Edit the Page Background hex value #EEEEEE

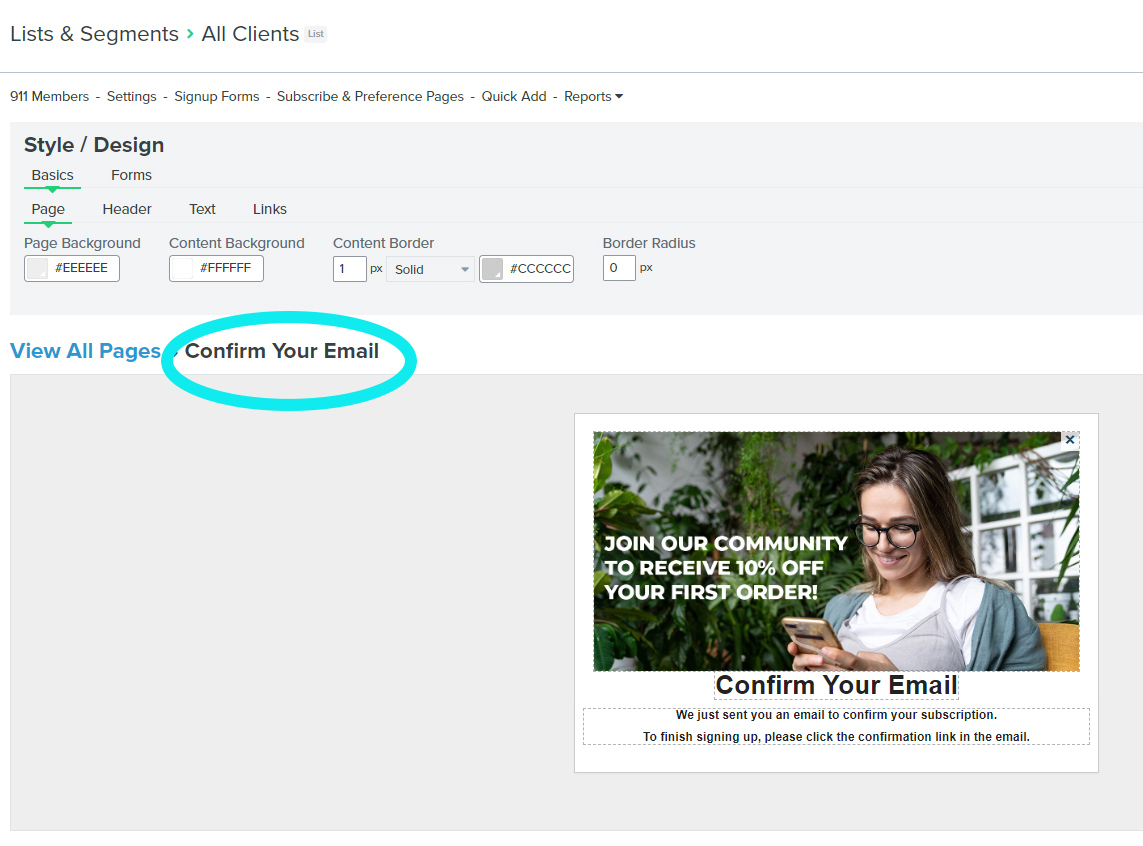(x=82, y=268)
